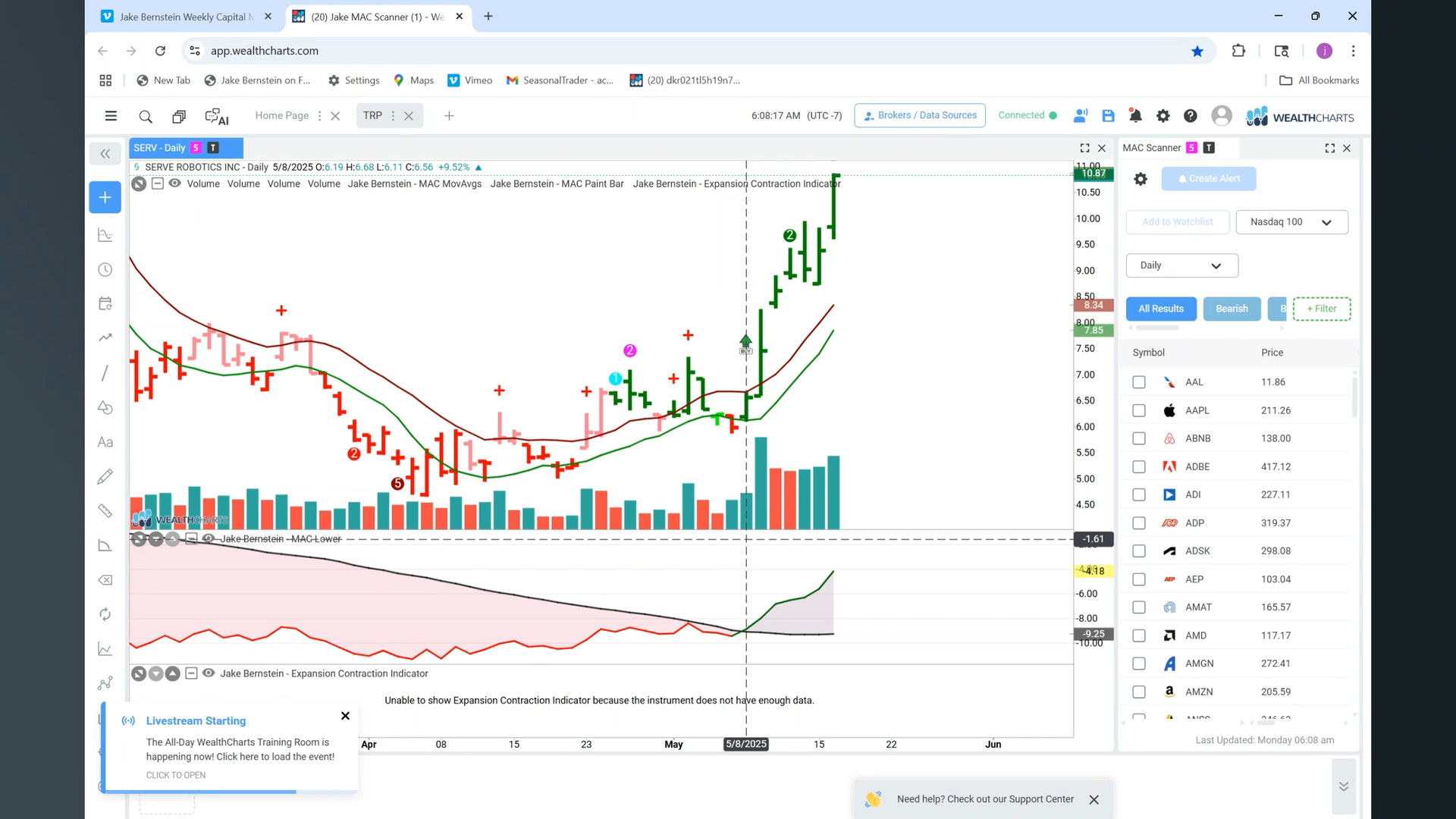
Task: Open the WealthCharts settings gear
Action: point(1163,116)
